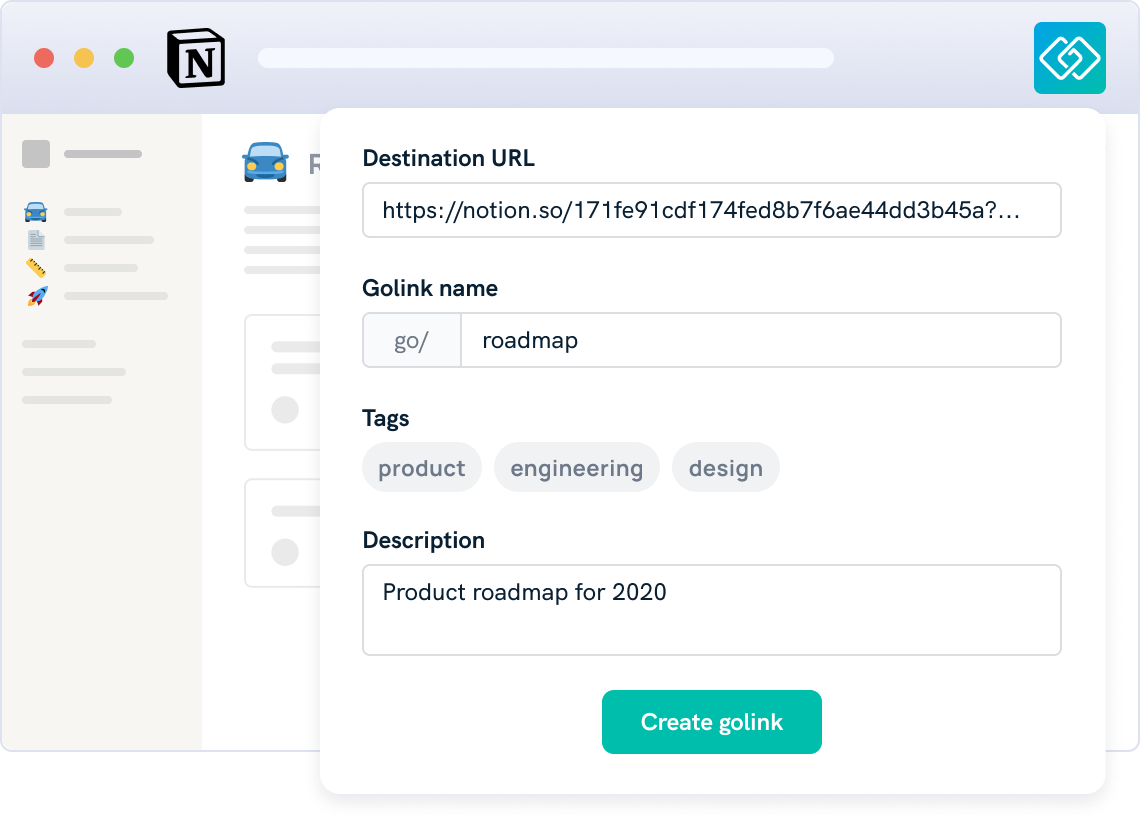Open the golinks browser extension popup
This screenshot has width=1140, height=822.
click(x=1069, y=58)
